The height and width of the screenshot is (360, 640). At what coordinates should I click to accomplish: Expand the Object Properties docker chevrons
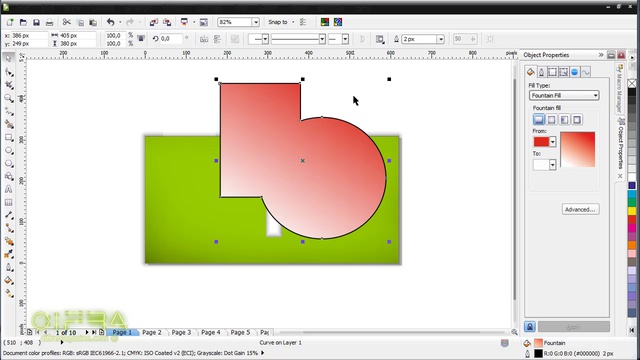(x=601, y=55)
